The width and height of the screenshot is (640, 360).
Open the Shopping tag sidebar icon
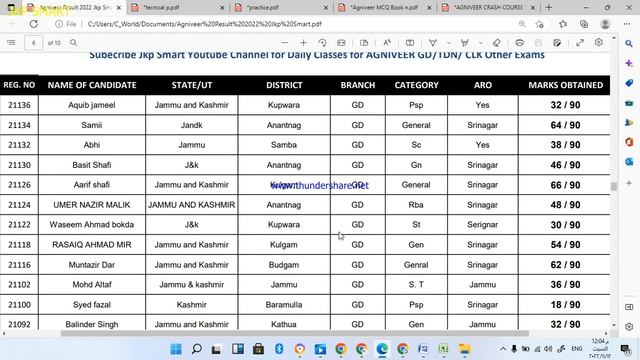[x=629, y=83]
